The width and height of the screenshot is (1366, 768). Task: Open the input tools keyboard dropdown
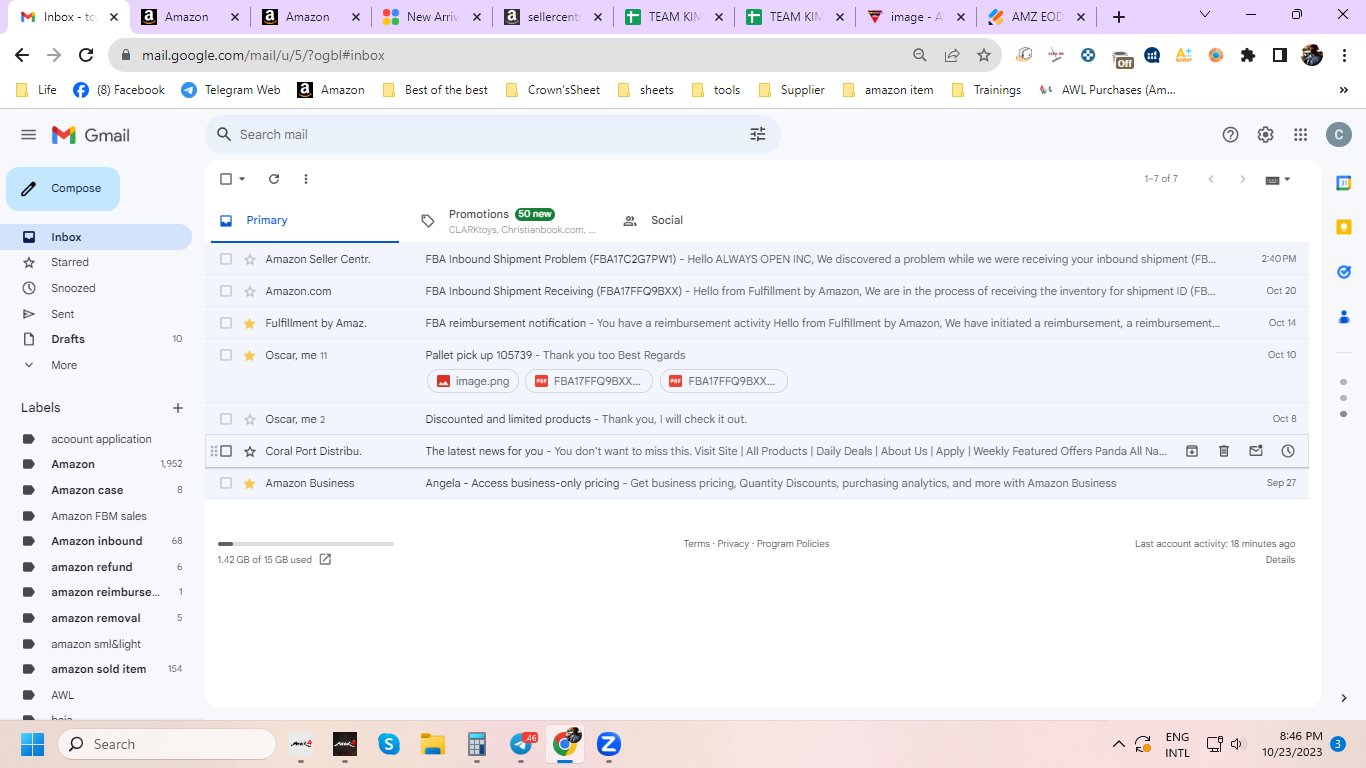click(x=1279, y=179)
